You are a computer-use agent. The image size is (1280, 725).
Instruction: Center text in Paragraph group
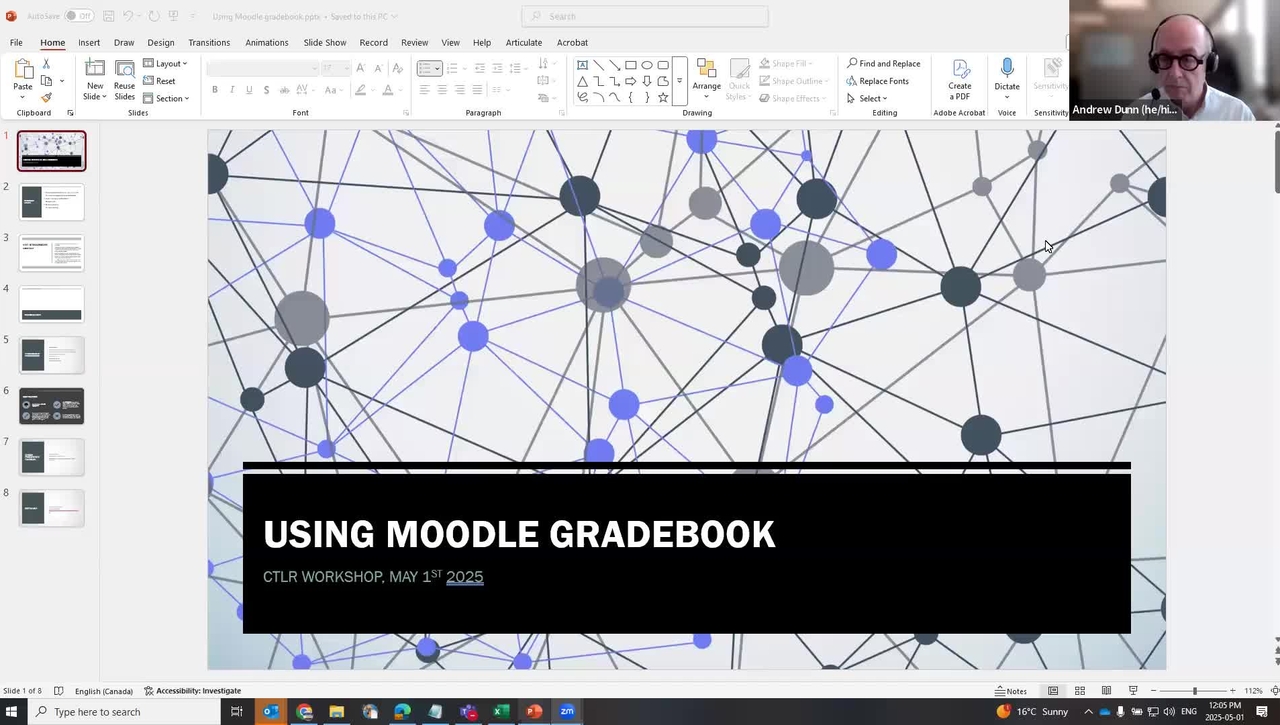point(442,90)
